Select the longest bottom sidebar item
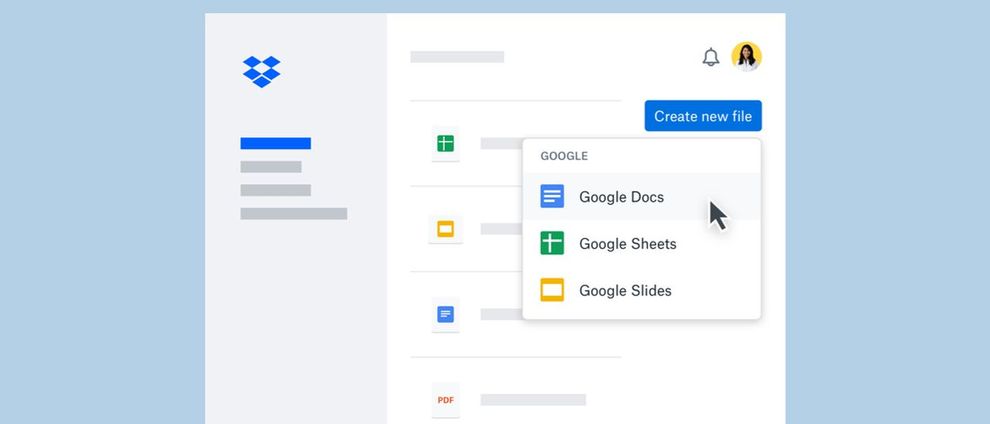The height and width of the screenshot is (424, 990). tap(294, 214)
